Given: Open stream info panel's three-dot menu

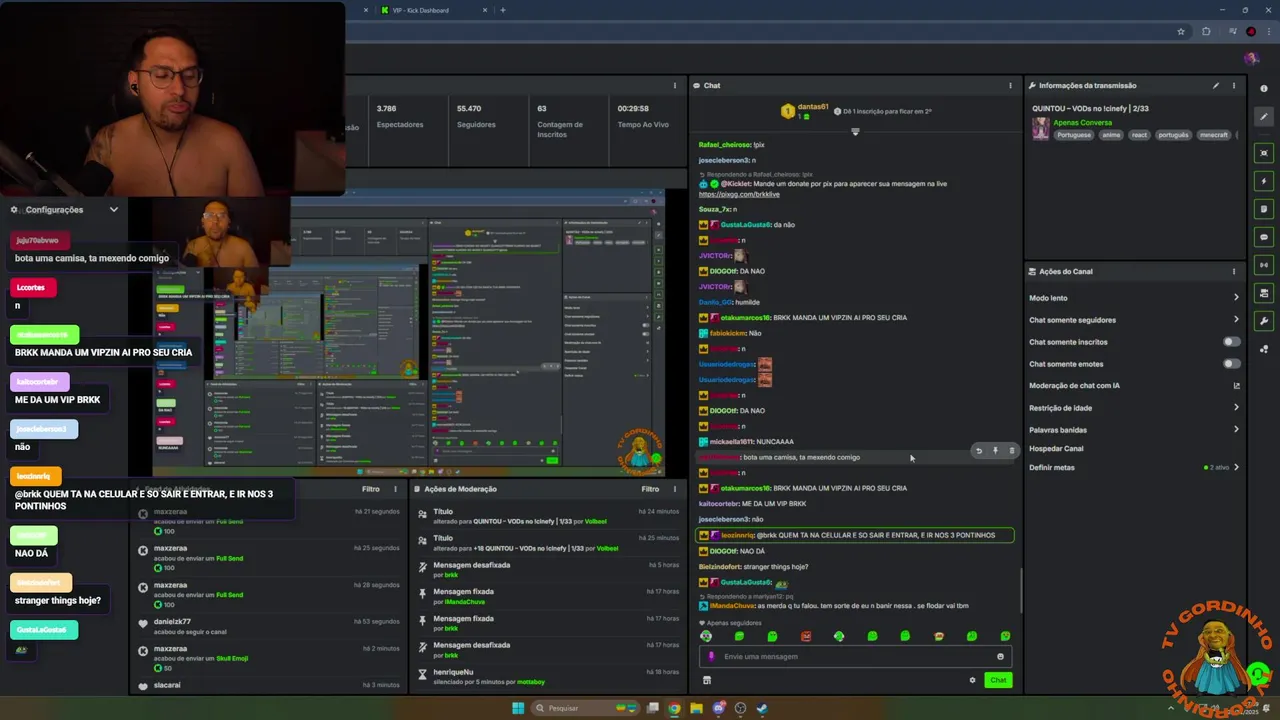Looking at the screenshot, I should point(1234,86).
